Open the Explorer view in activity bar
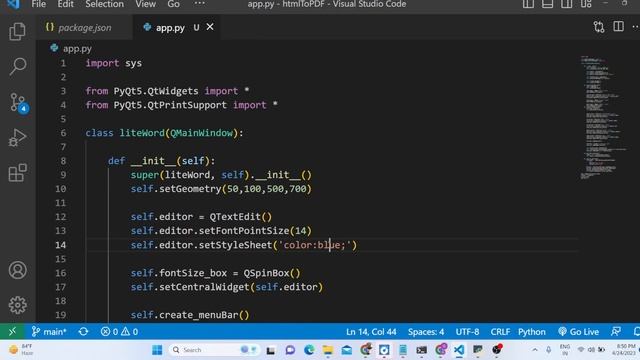Image resolution: width=640 pixels, height=360 pixels. [x=17, y=31]
